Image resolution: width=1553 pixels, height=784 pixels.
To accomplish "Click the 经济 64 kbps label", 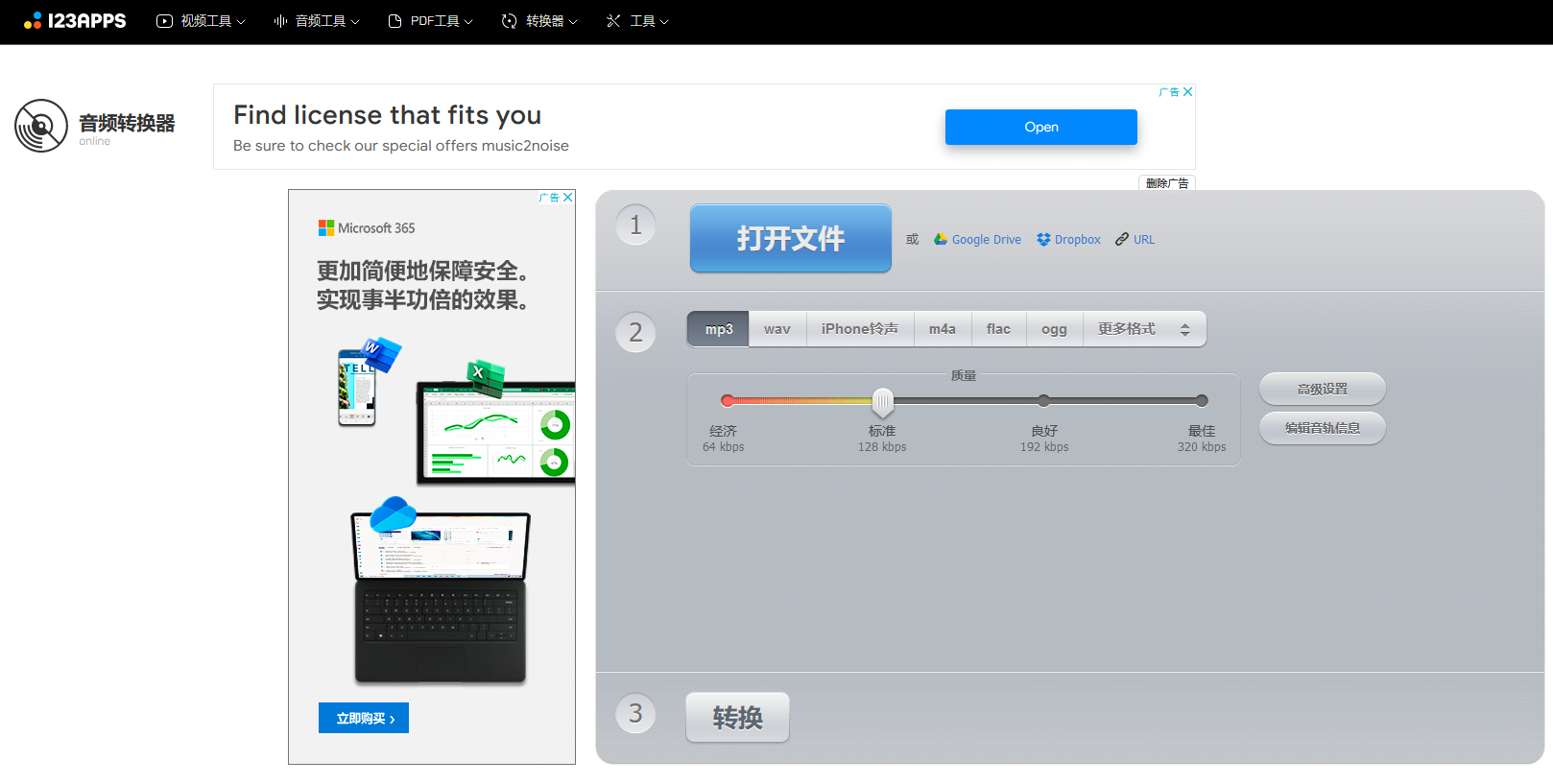I will (723, 439).
